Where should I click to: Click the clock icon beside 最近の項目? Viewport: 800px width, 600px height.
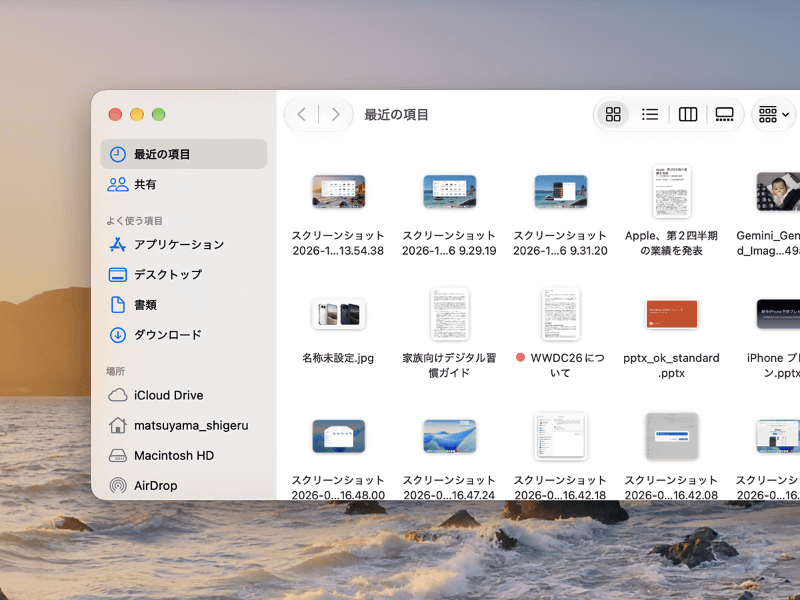pos(118,154)
